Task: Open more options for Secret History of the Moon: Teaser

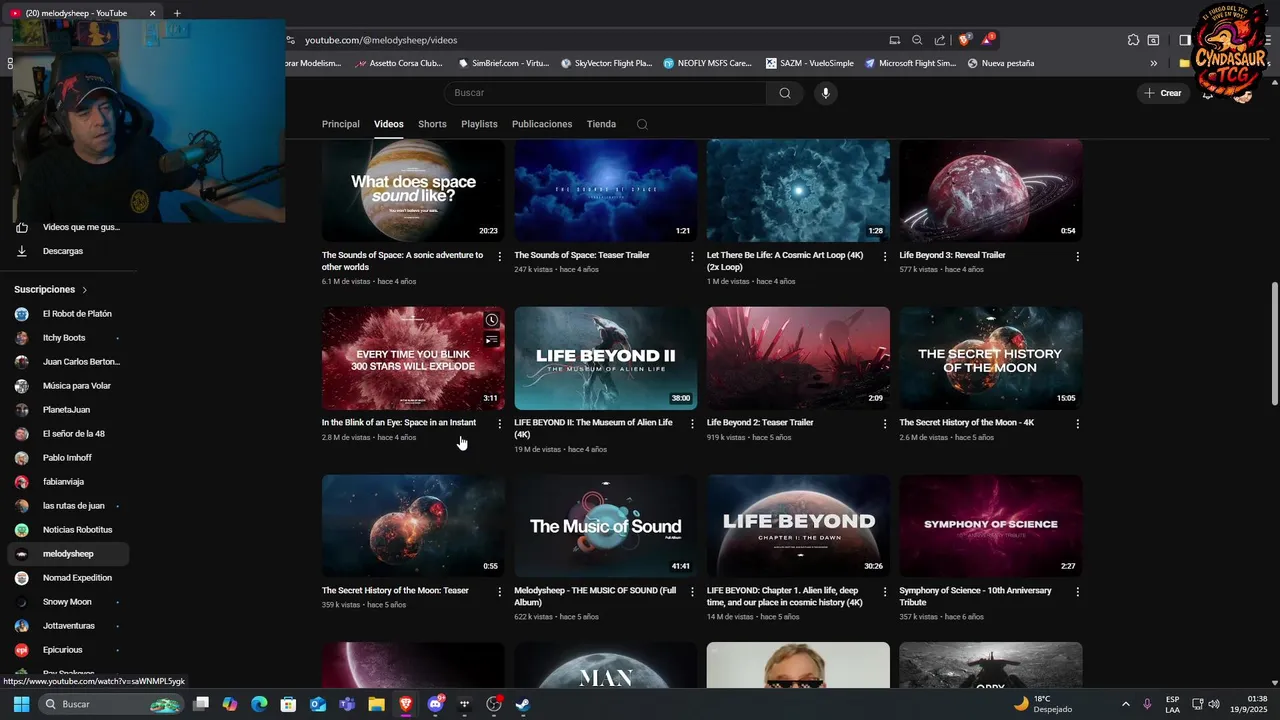Action: 500,592
